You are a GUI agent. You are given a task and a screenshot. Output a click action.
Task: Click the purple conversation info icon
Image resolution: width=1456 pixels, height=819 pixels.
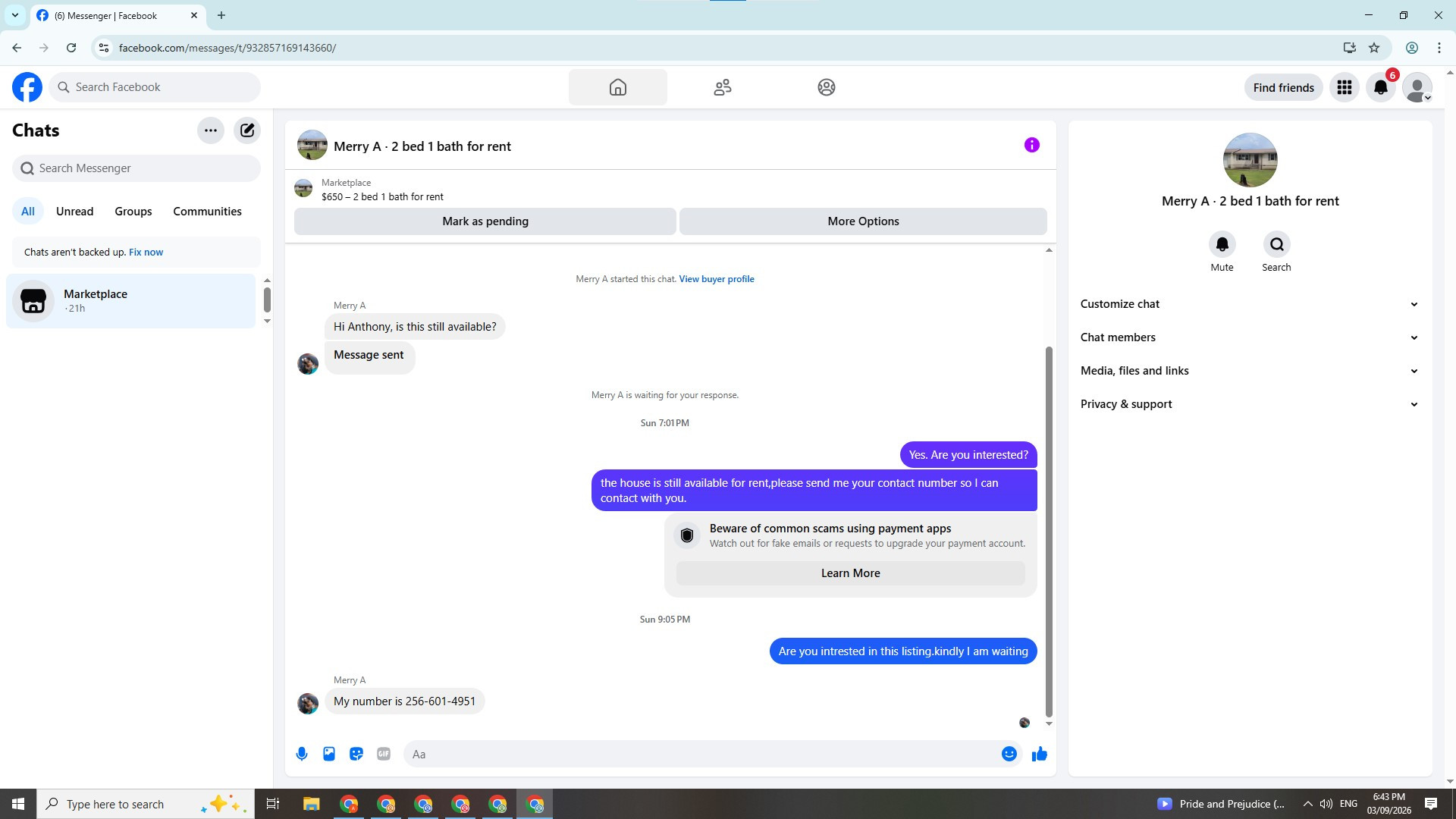click(x=1031, y=145)
